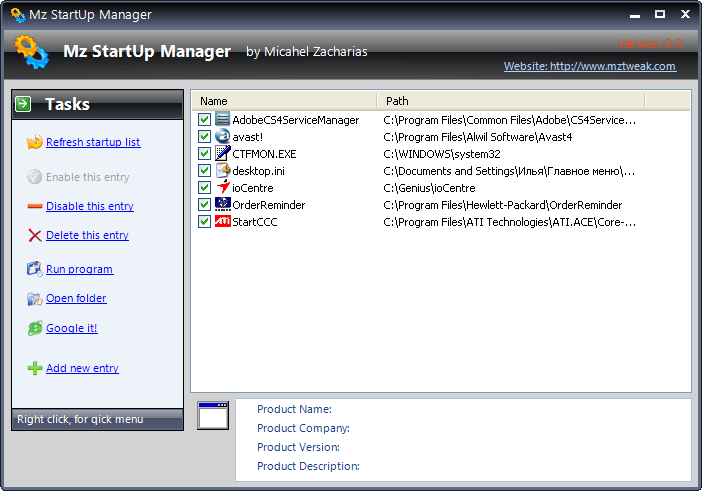Click the Version 2.3 text
This screenshot has height=491, width=702.
tap(650, 43)
